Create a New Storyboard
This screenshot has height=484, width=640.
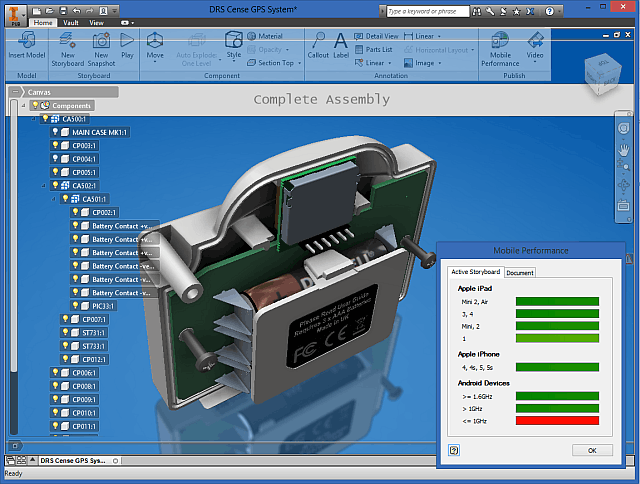coord(67,49)
